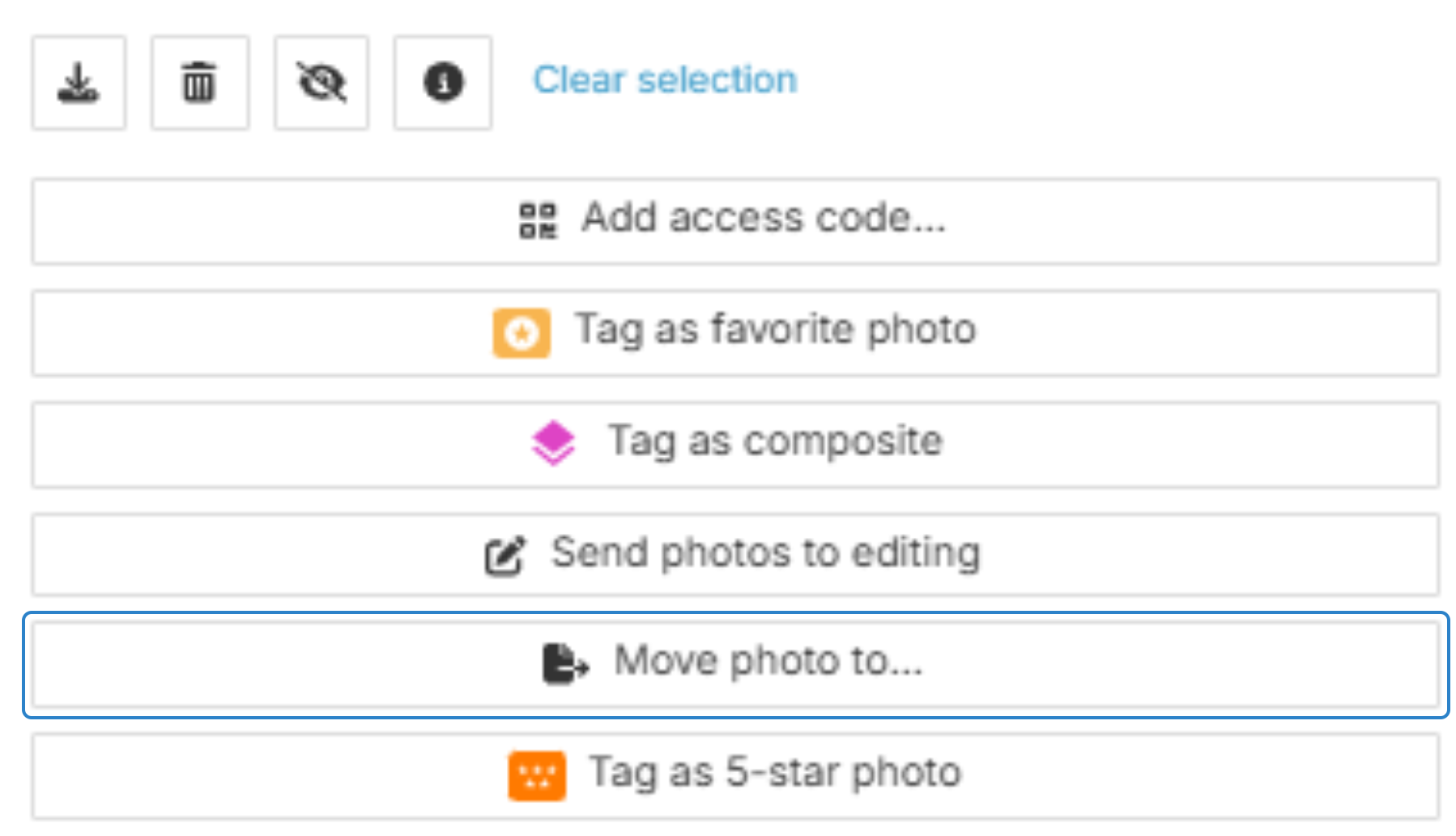Open the info icon button
Viewport: 1456px width, 836px height.
pyautogui.click(x=442, y=82)
